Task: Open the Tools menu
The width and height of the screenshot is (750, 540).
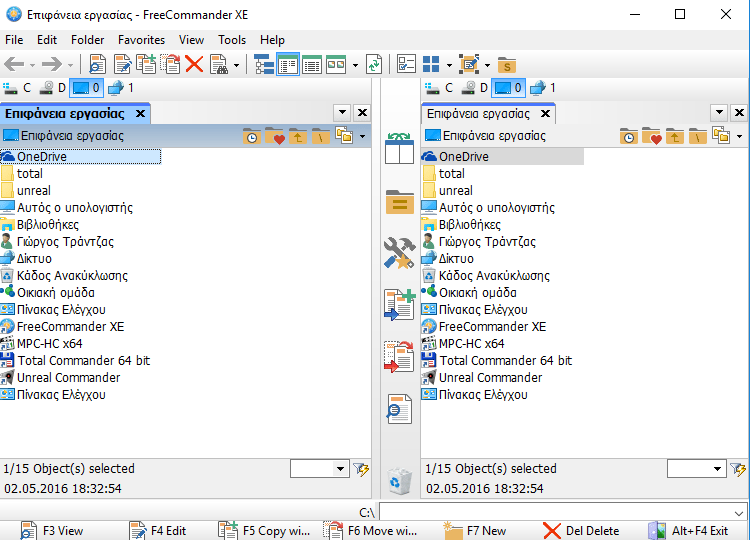Action: point(232,40)
